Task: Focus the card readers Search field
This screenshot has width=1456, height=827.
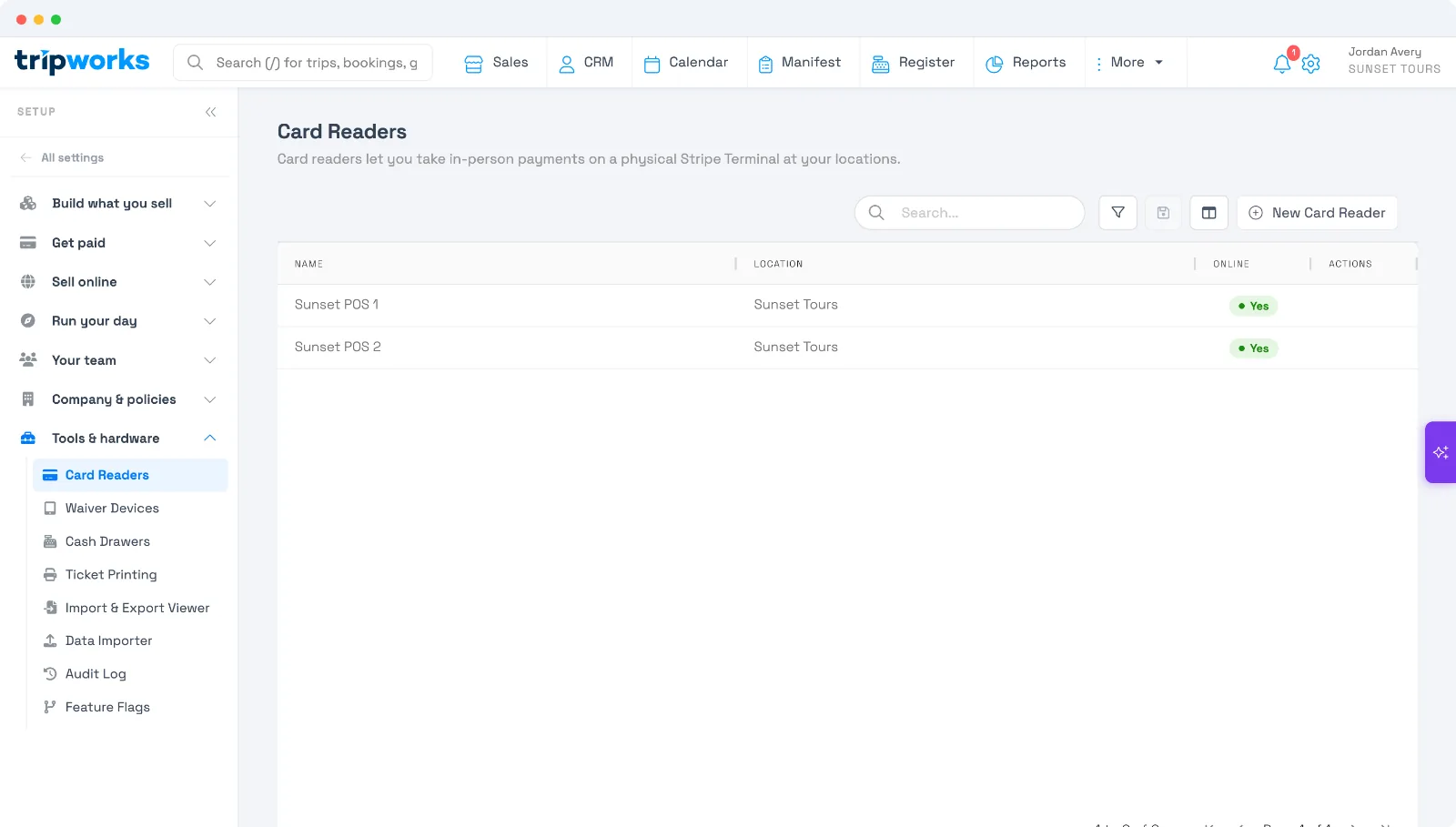Action: (969, 213)
